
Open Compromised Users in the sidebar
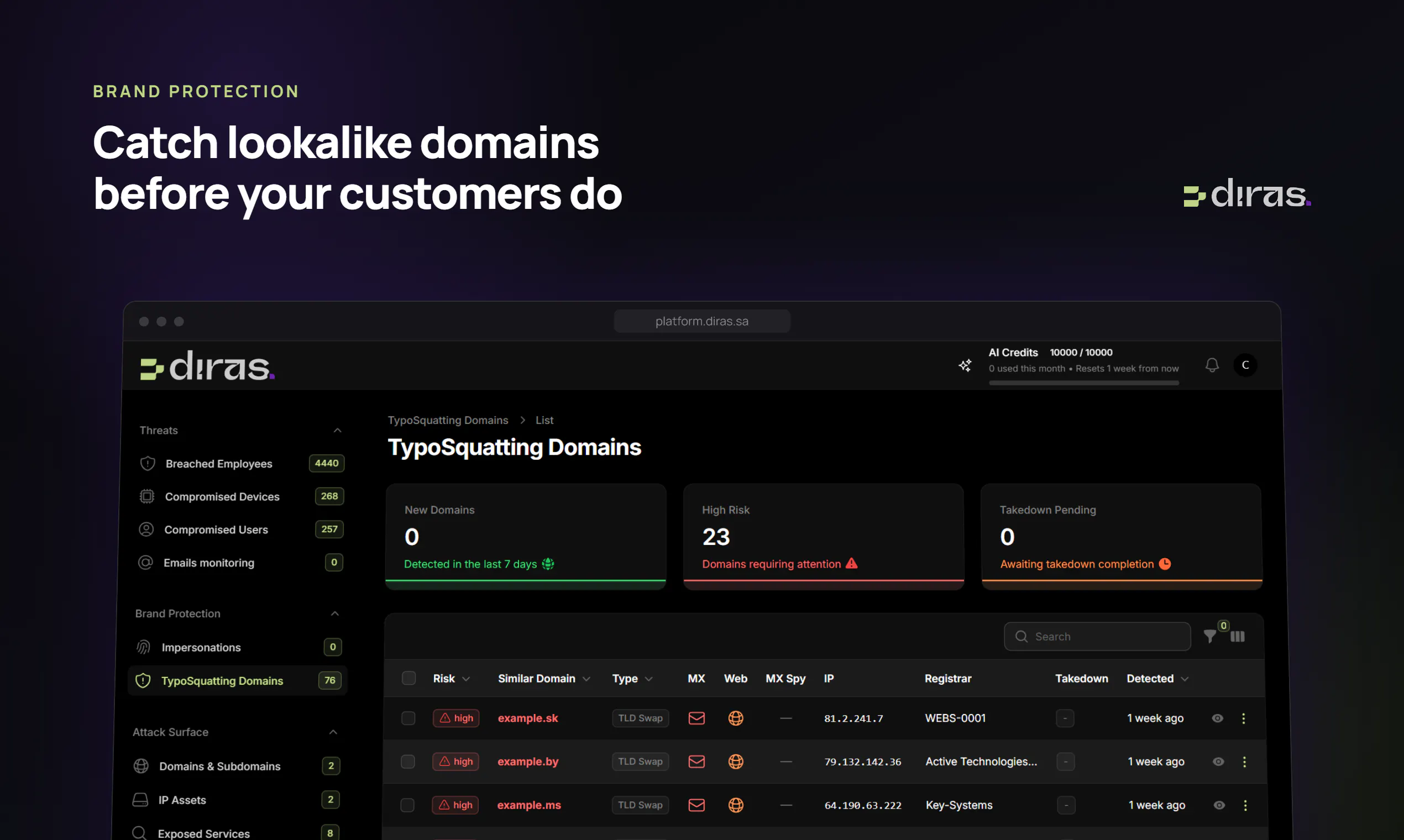(x=239, y=529)
